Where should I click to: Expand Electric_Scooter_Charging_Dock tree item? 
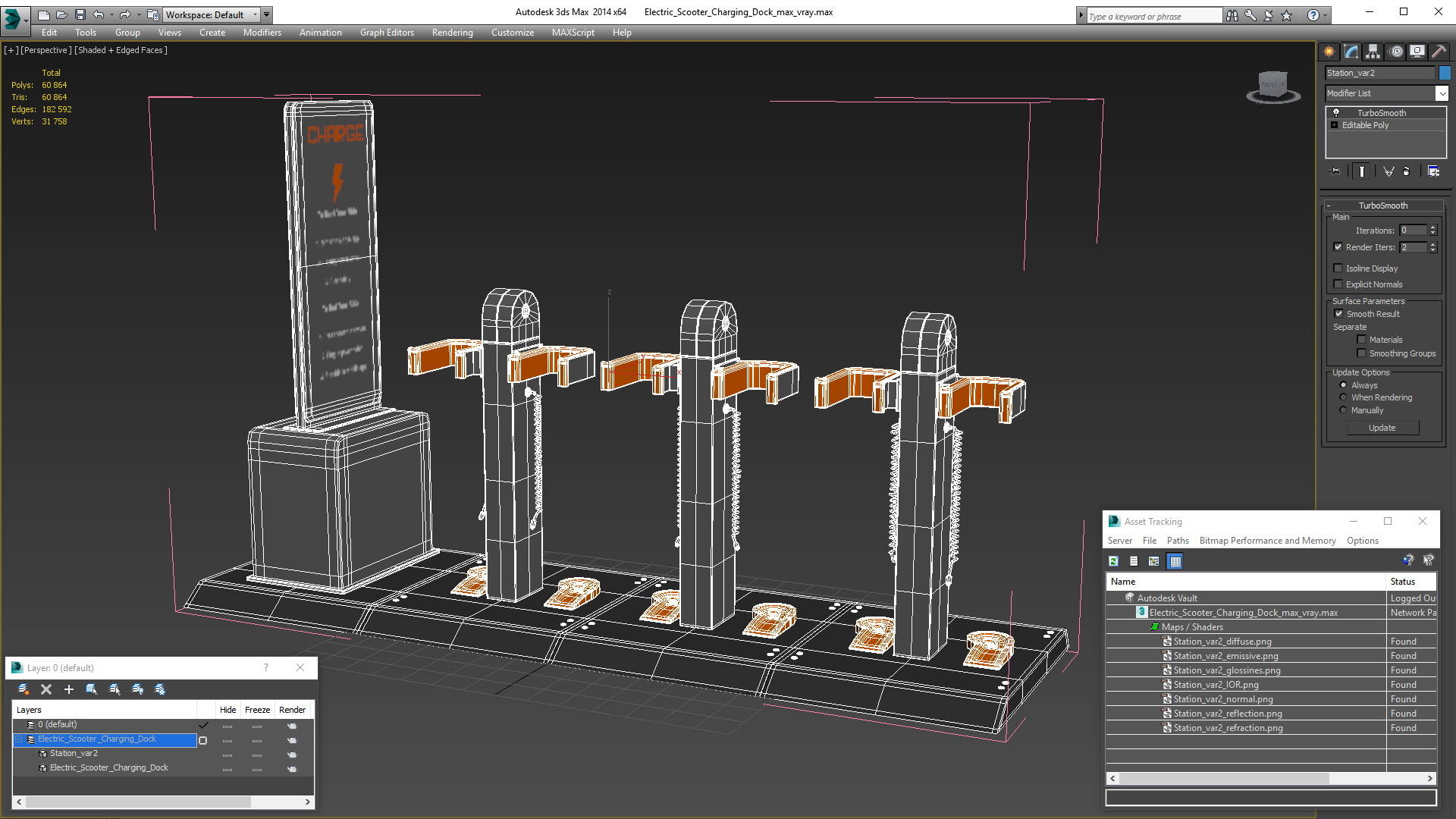[x=19, y=739]
